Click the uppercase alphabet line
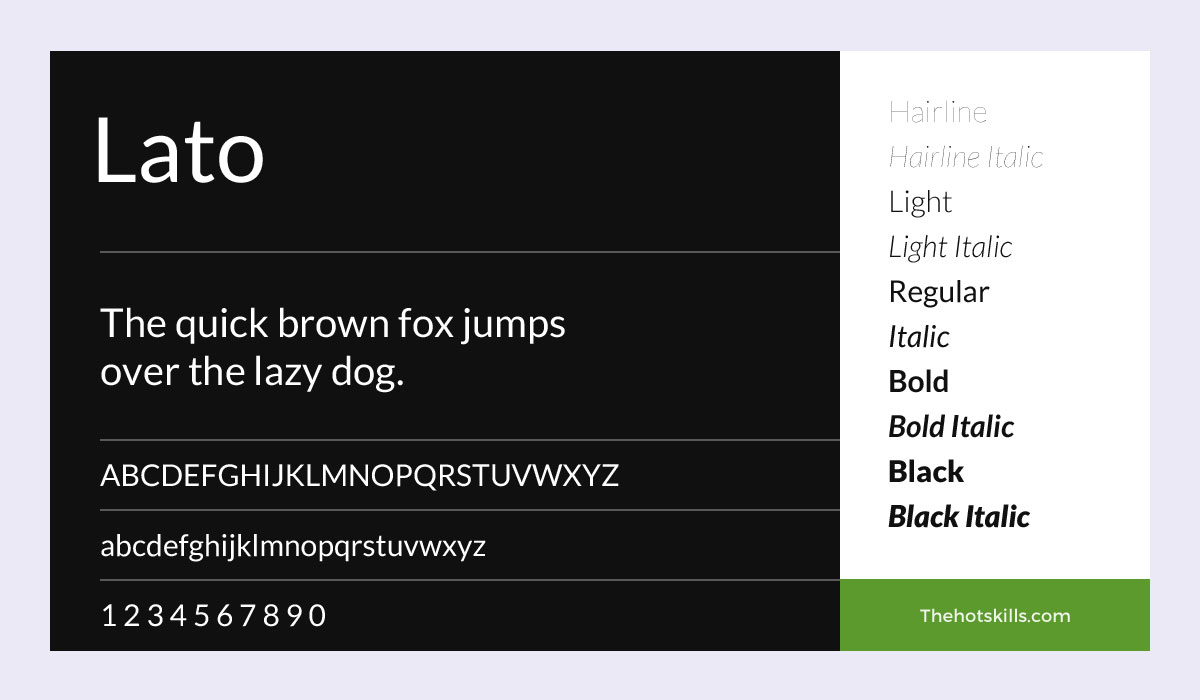Image resolution: width=1200 pixels, height=700 pixels. pos(360,475)
